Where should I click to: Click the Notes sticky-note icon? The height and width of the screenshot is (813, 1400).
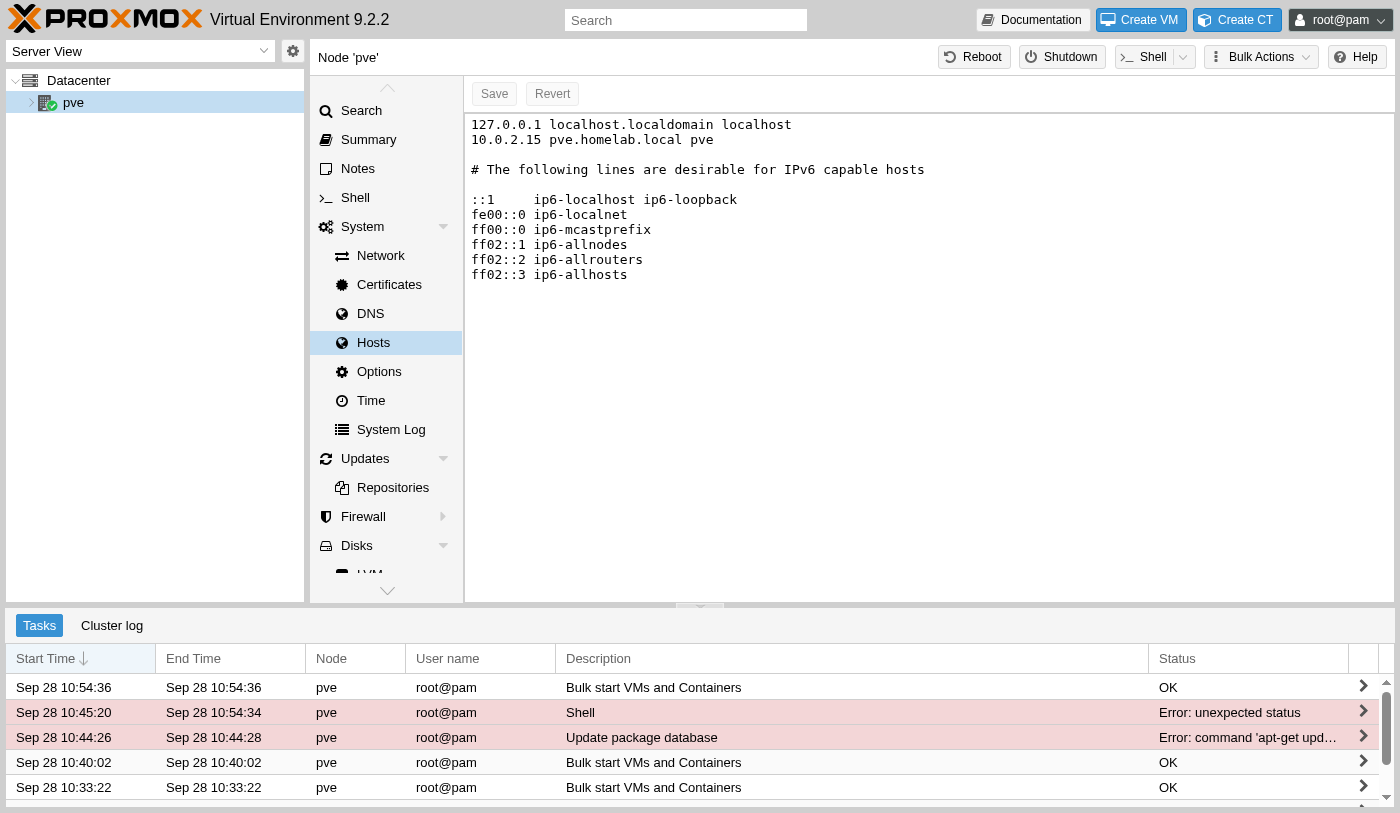326,169
